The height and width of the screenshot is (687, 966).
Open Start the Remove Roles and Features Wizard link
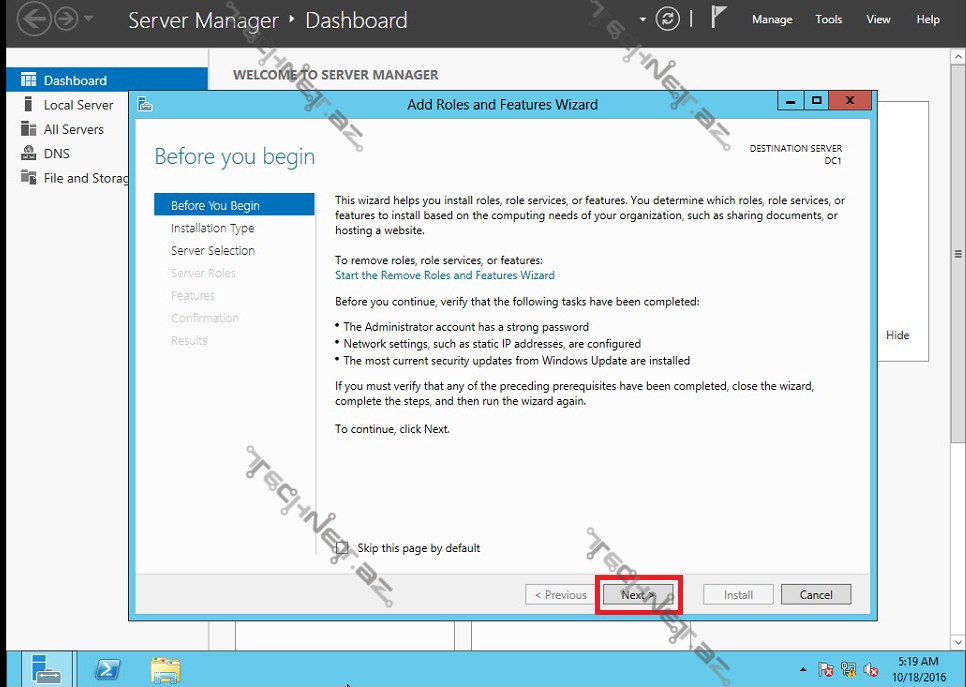444,275
